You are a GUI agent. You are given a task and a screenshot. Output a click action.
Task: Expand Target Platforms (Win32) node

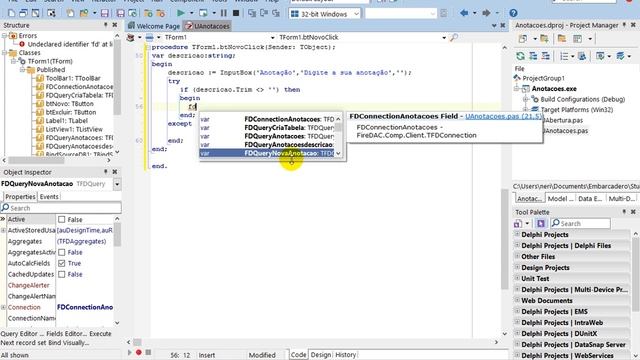526,109
